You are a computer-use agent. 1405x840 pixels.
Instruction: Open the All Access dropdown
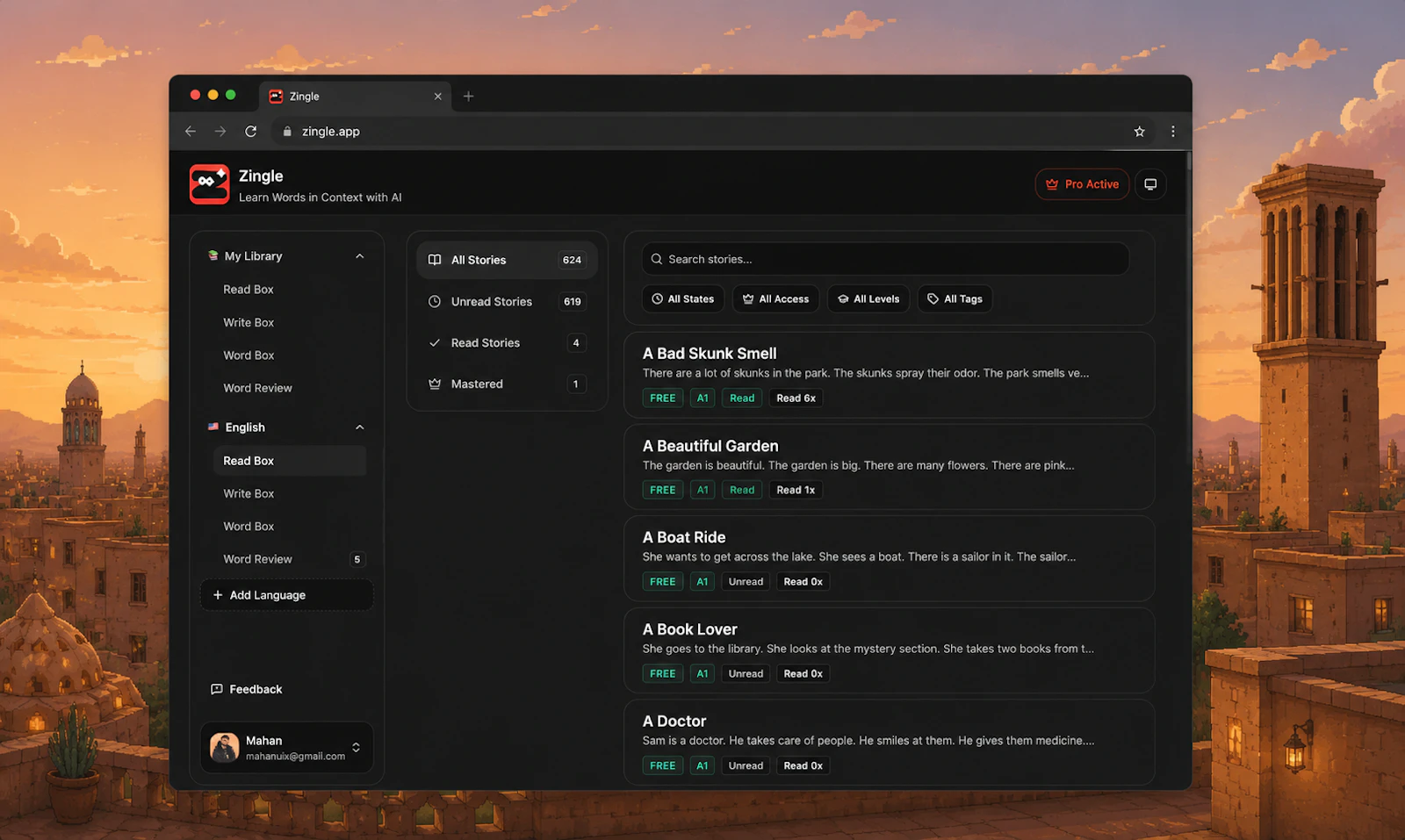[x=775, y=299]
